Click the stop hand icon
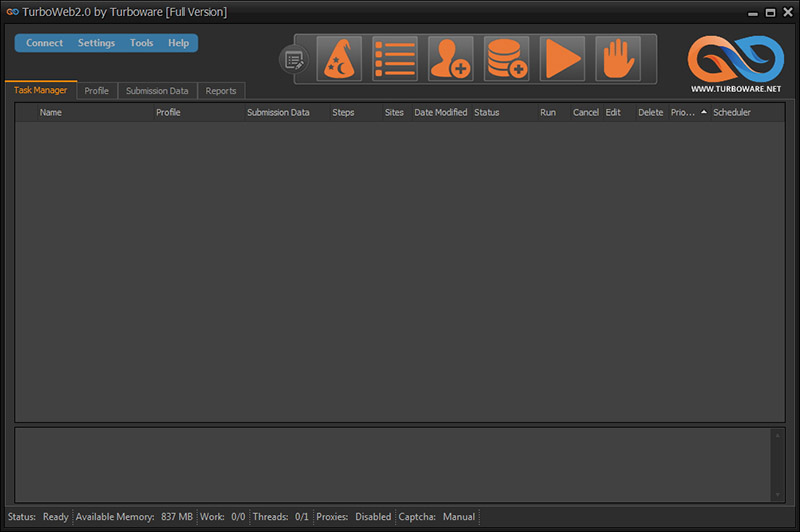 coord(618,59)
